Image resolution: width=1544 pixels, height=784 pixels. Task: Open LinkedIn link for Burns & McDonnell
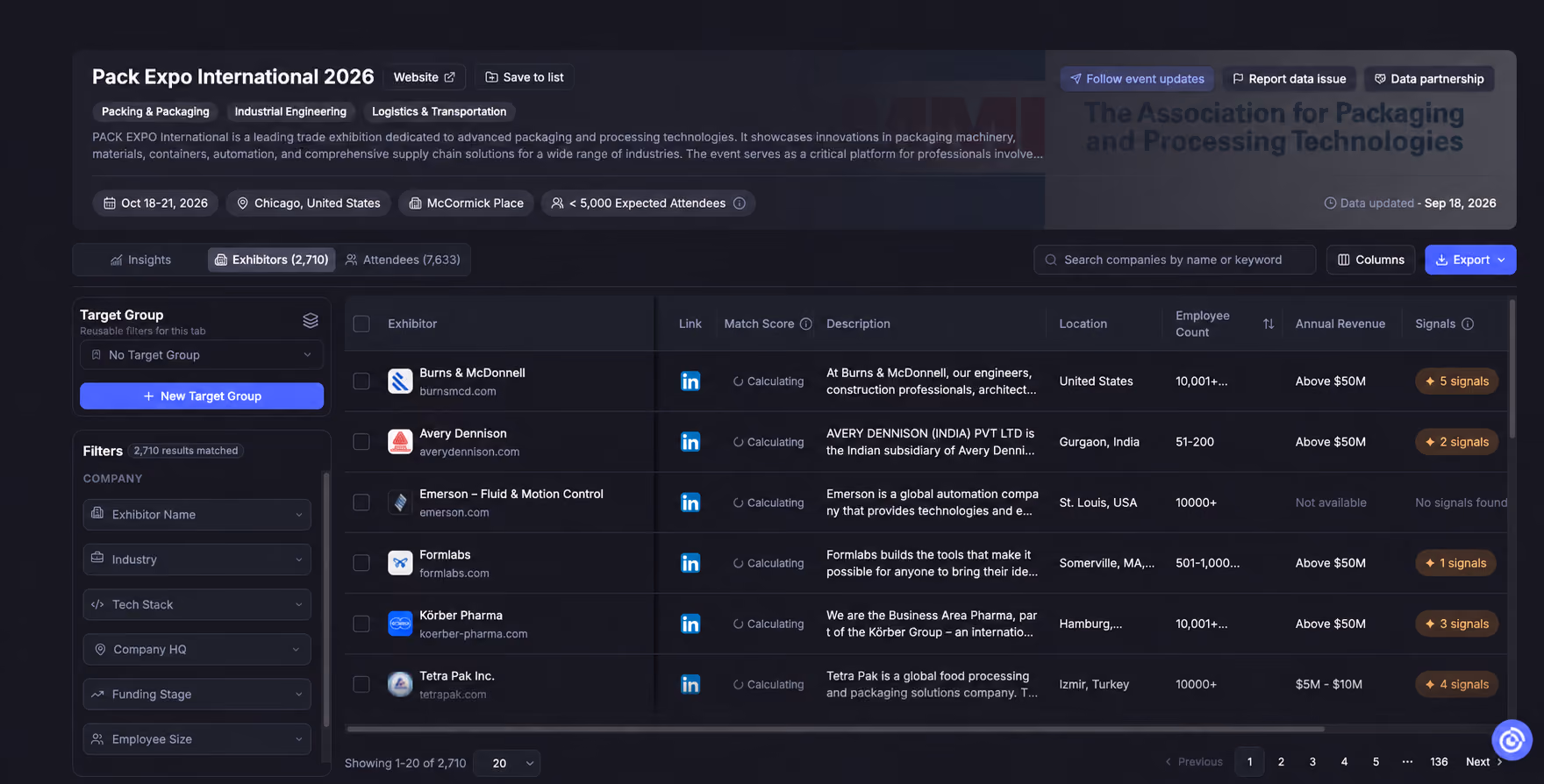(690, 381)
